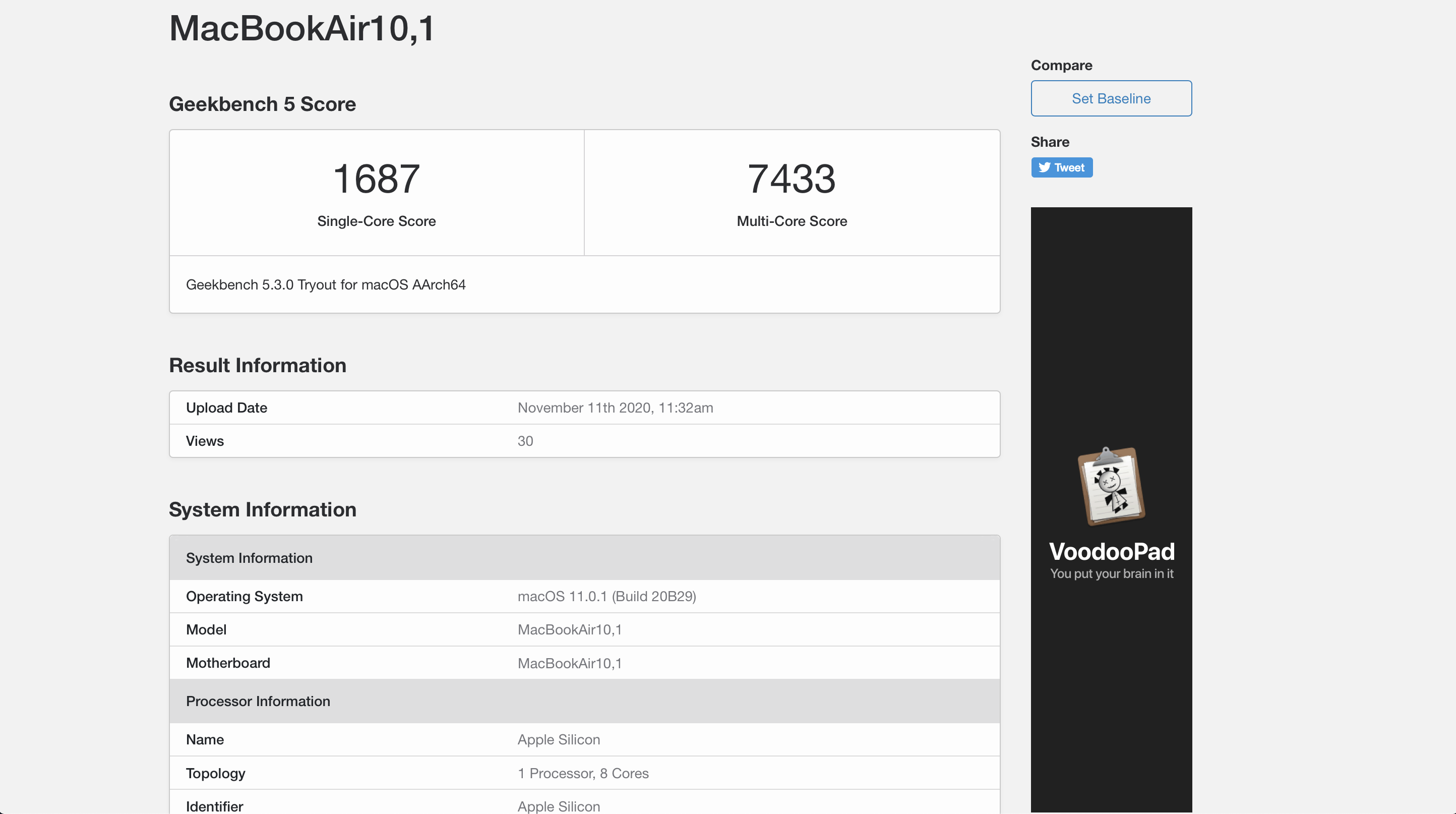Click the 'You put your brain in it' tagline
Screen dimensions: 1456x814
pos(1111,573)
